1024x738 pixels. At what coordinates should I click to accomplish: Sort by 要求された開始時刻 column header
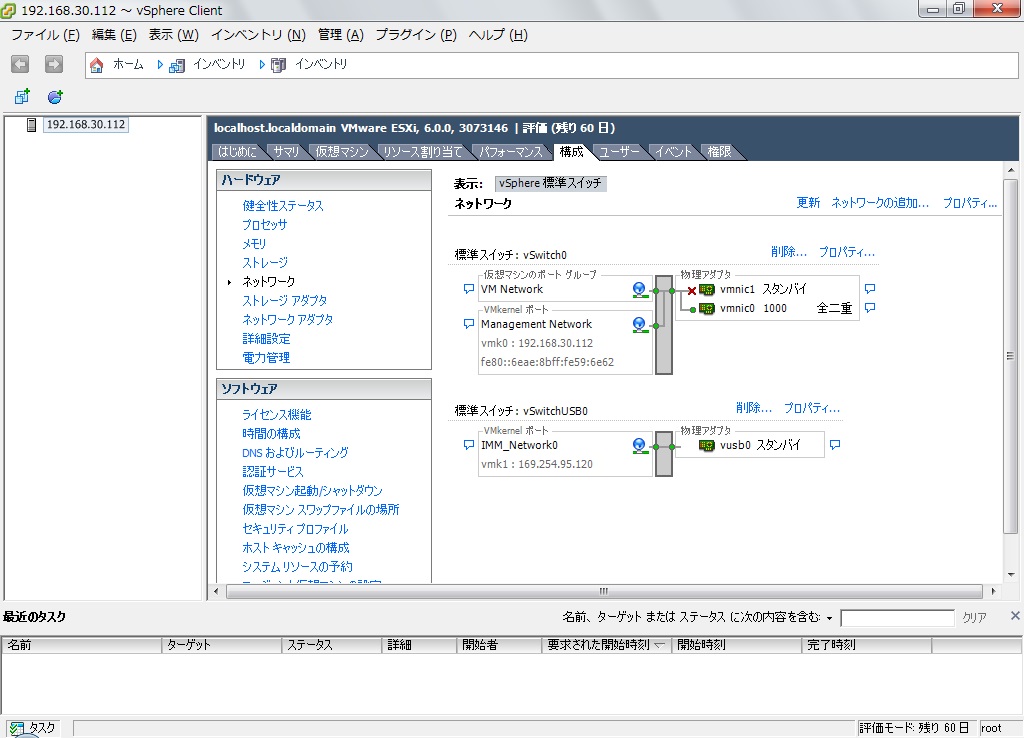605,646
